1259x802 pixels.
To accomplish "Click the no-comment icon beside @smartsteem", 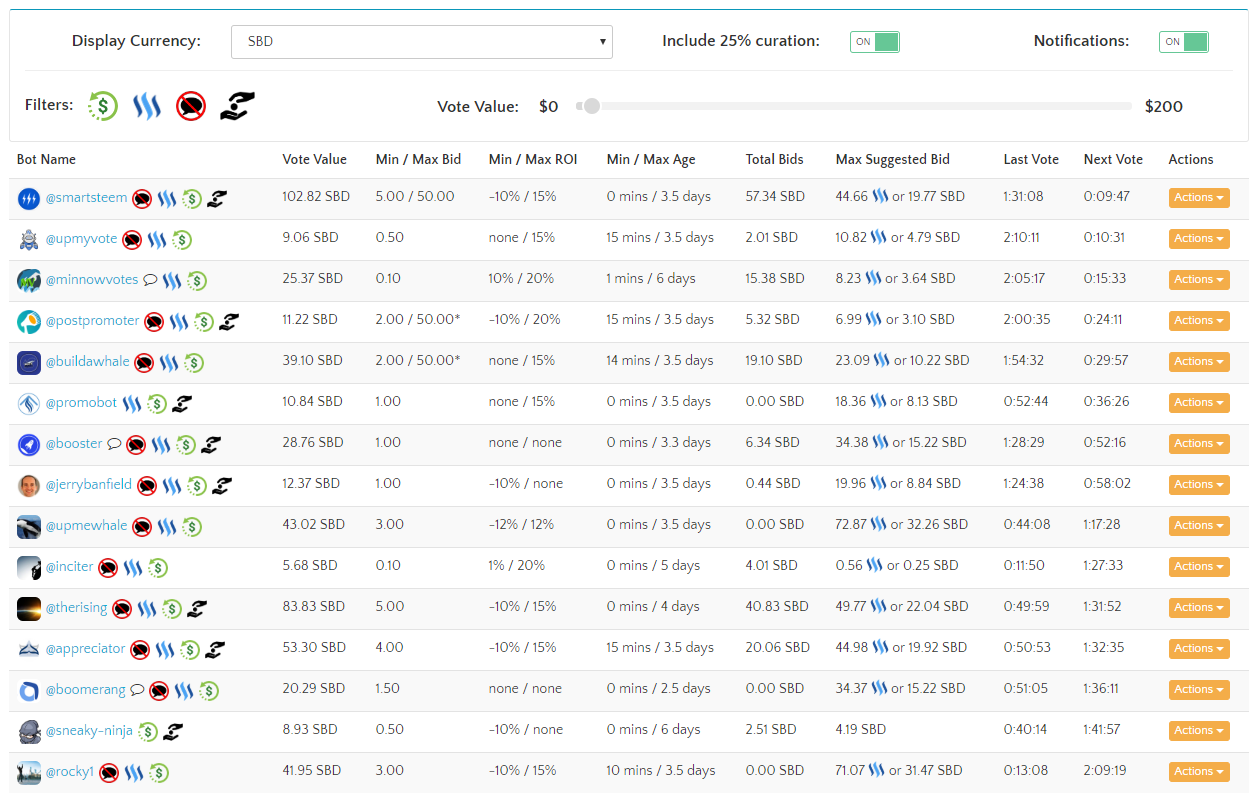I will 142,198.
